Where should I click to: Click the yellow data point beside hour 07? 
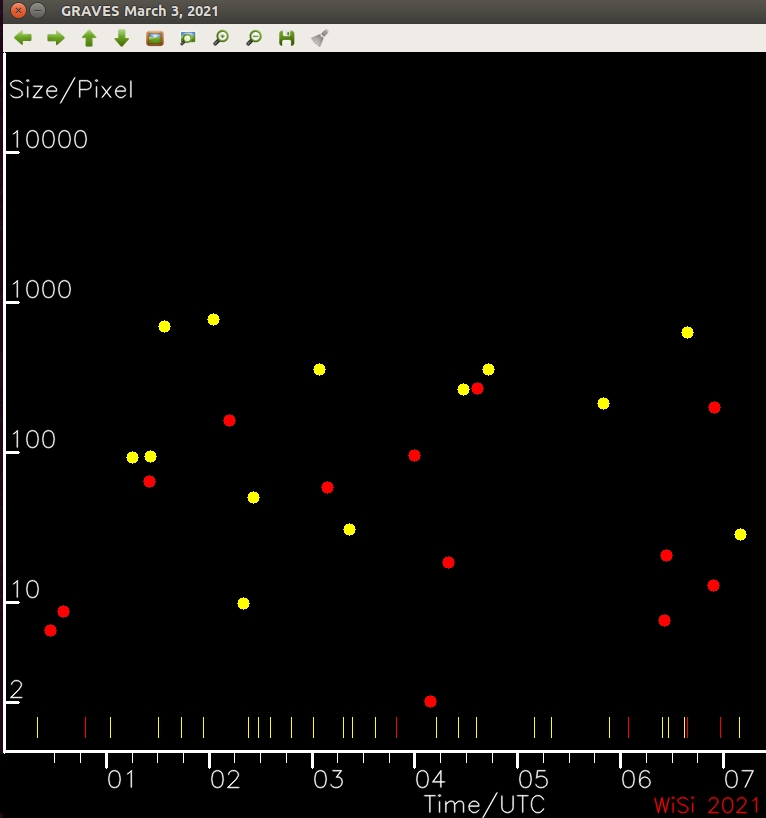tap(740, 534)
